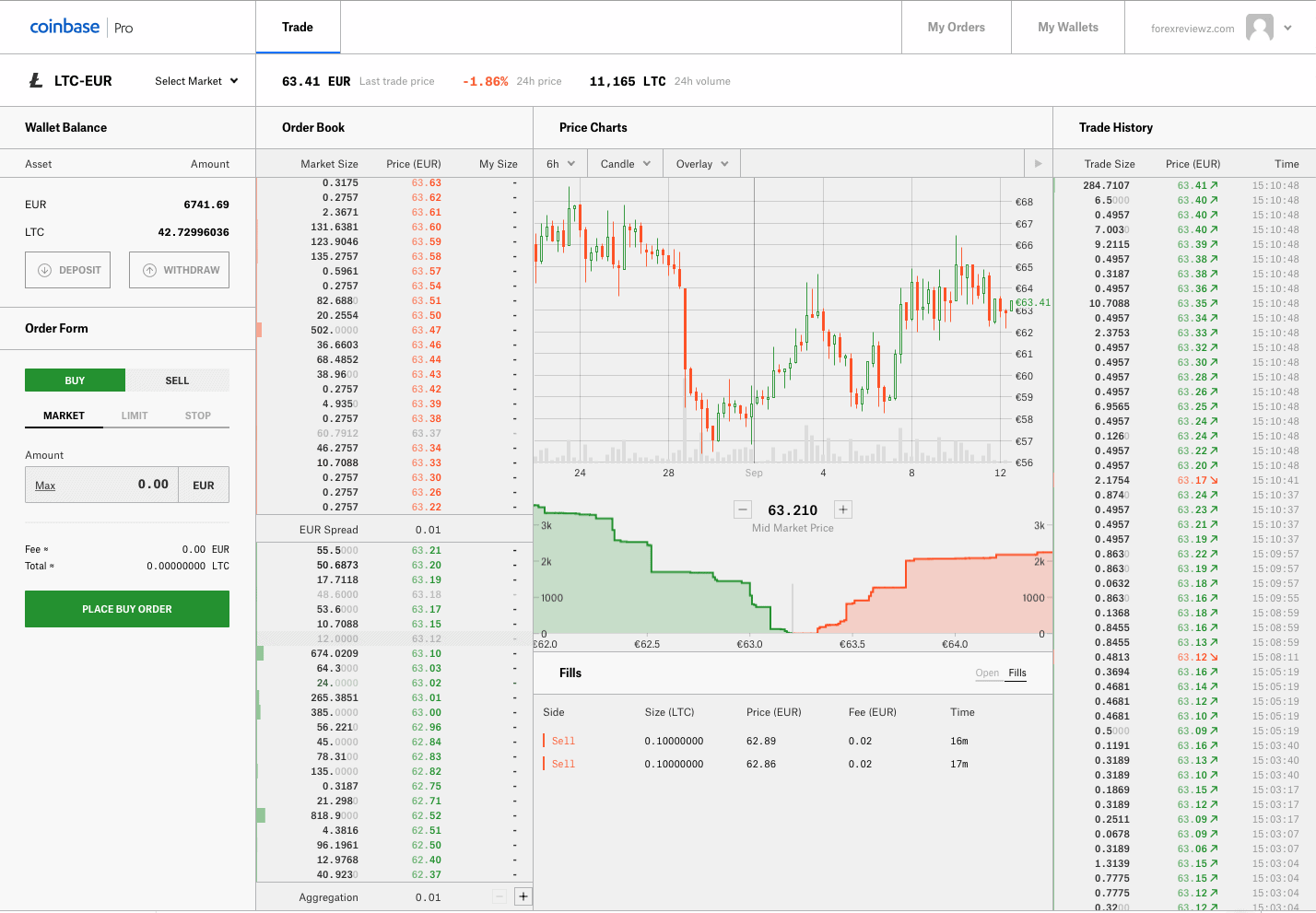The height and width of the screenshot is (913, 1316).
Task: Click the Sell fill at 62.86
Action: (793, 764)
